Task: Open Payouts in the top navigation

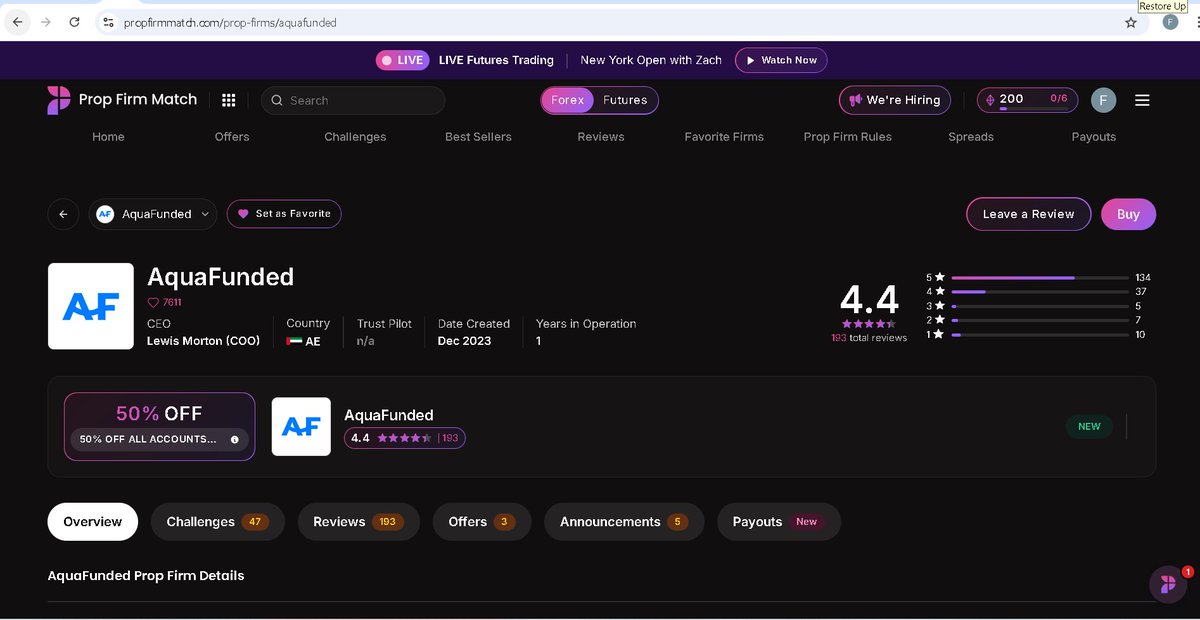Action: tap(1094, 137)
